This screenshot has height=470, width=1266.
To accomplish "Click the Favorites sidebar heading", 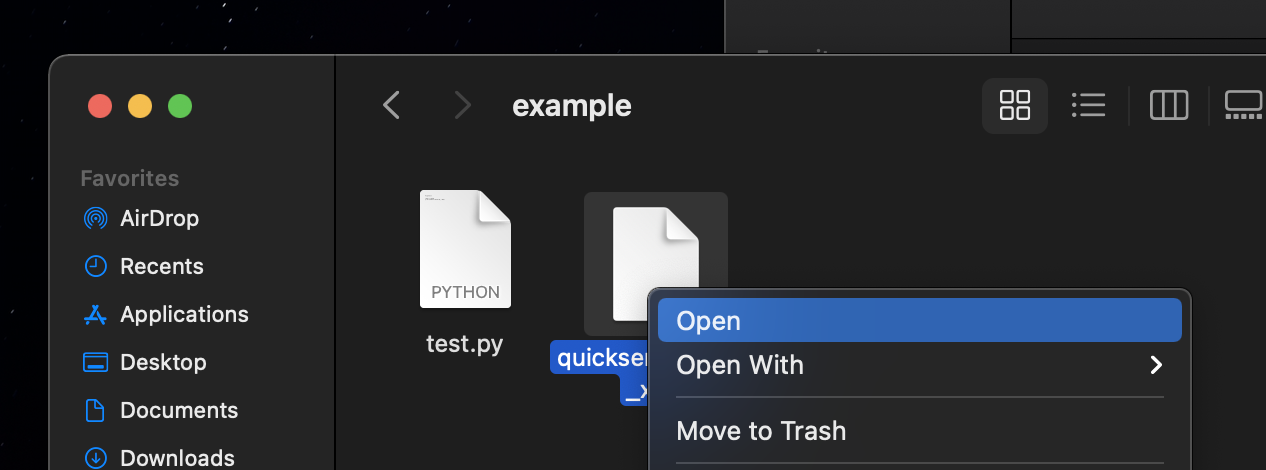I will 130,178.
